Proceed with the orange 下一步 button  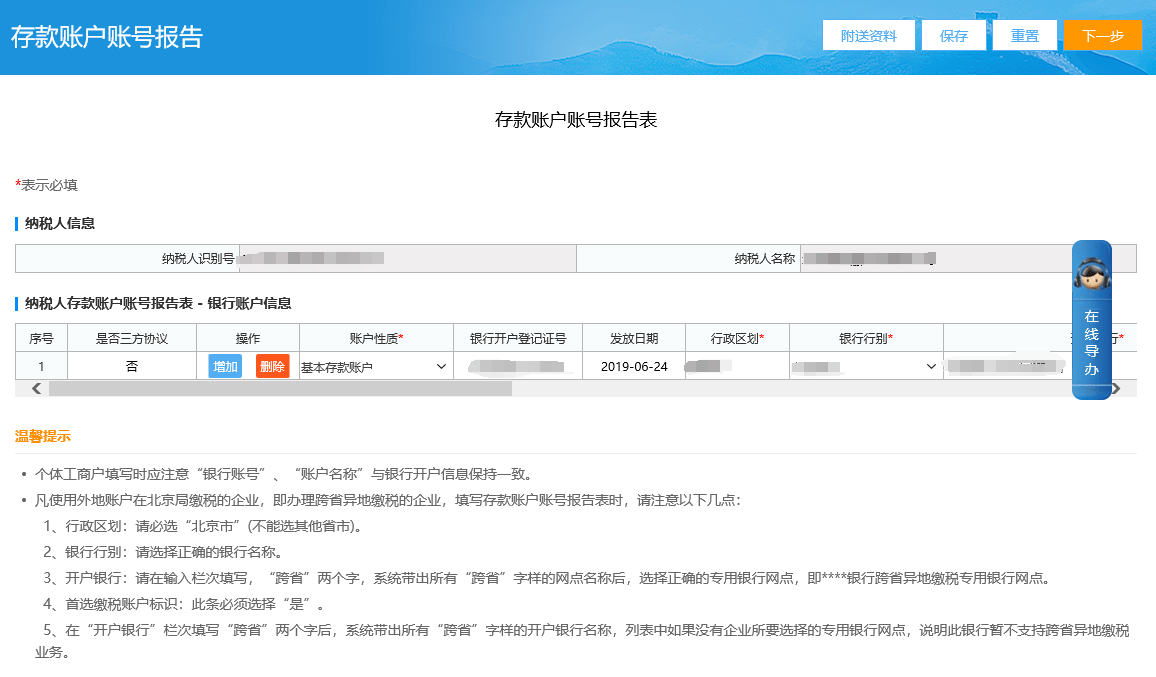(1102, 35)
